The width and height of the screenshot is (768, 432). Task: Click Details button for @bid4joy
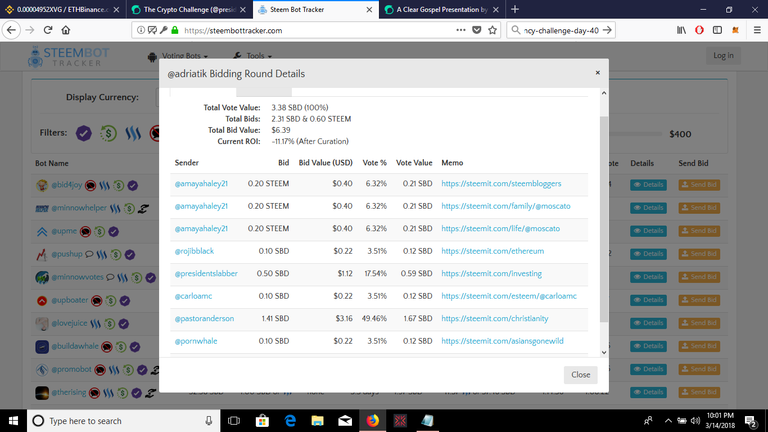[648, 185]
